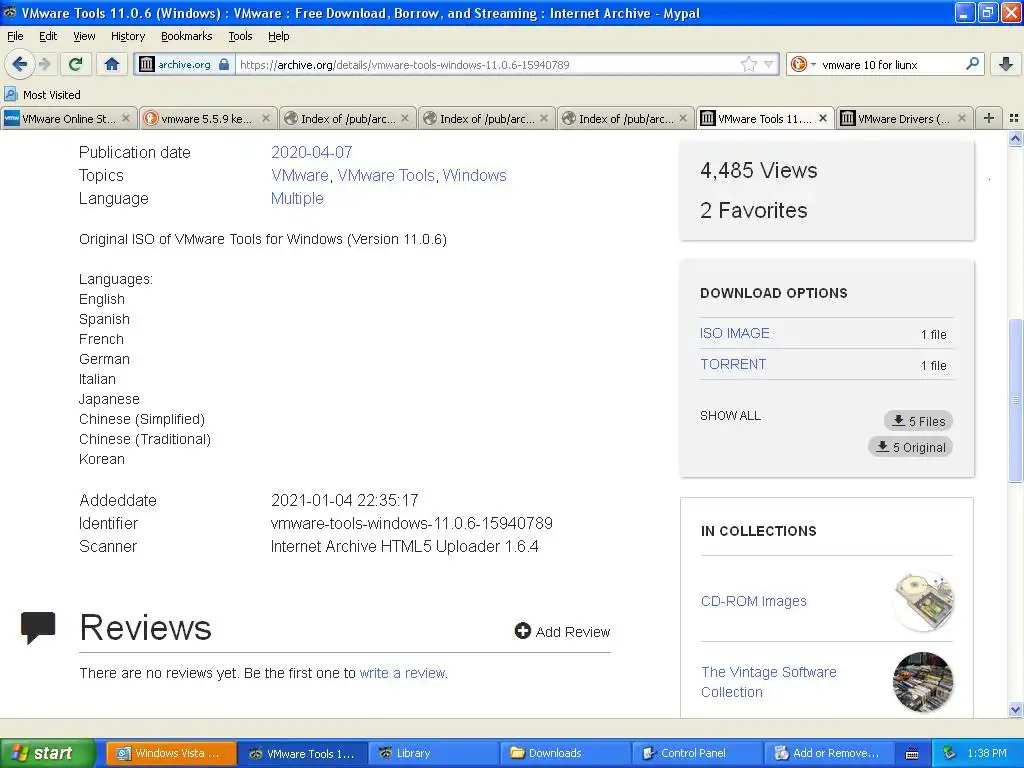Open the Help menu
This screenshot has height=768, width=1024.
(x=278, y=36)
